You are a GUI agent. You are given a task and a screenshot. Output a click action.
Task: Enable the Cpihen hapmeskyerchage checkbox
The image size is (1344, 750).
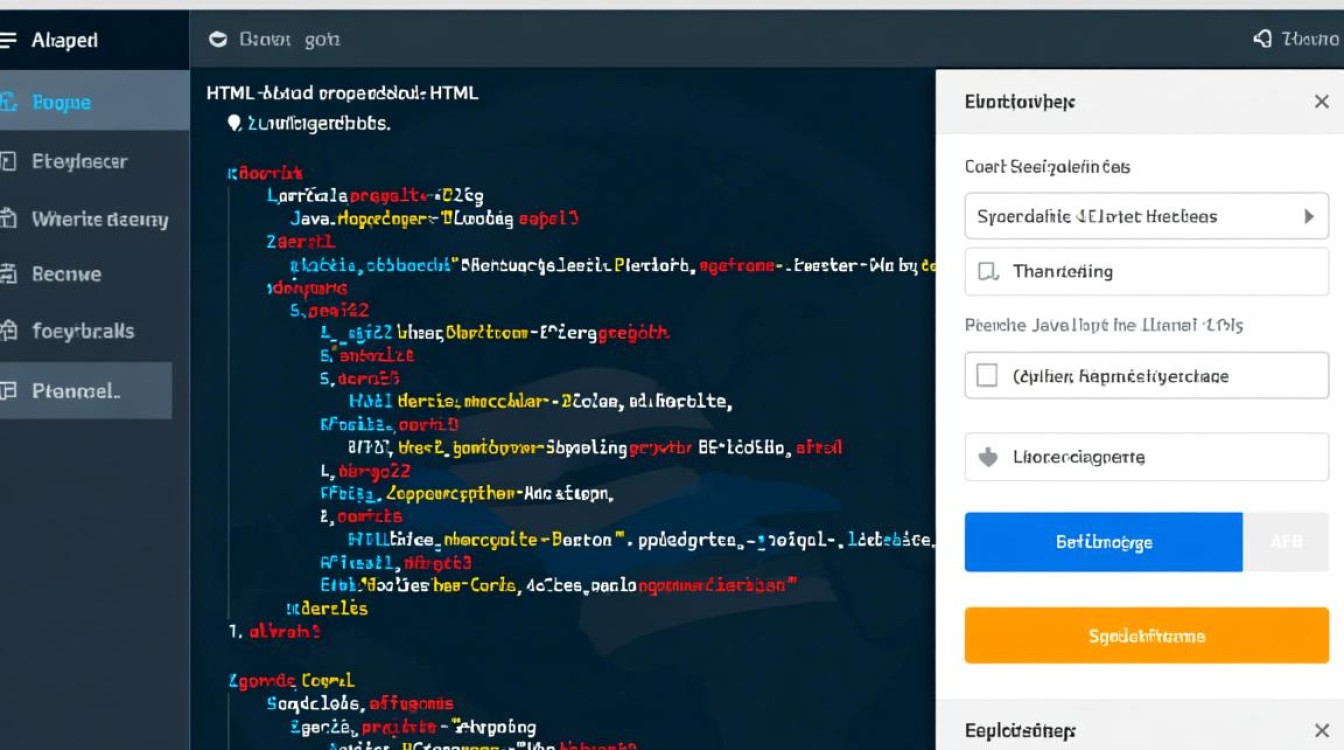point(987,376)
